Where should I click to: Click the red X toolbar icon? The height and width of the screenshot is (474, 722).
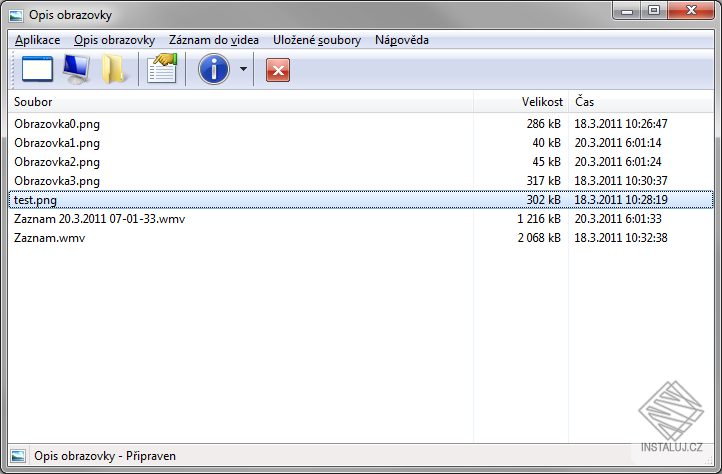coord(278,70)
